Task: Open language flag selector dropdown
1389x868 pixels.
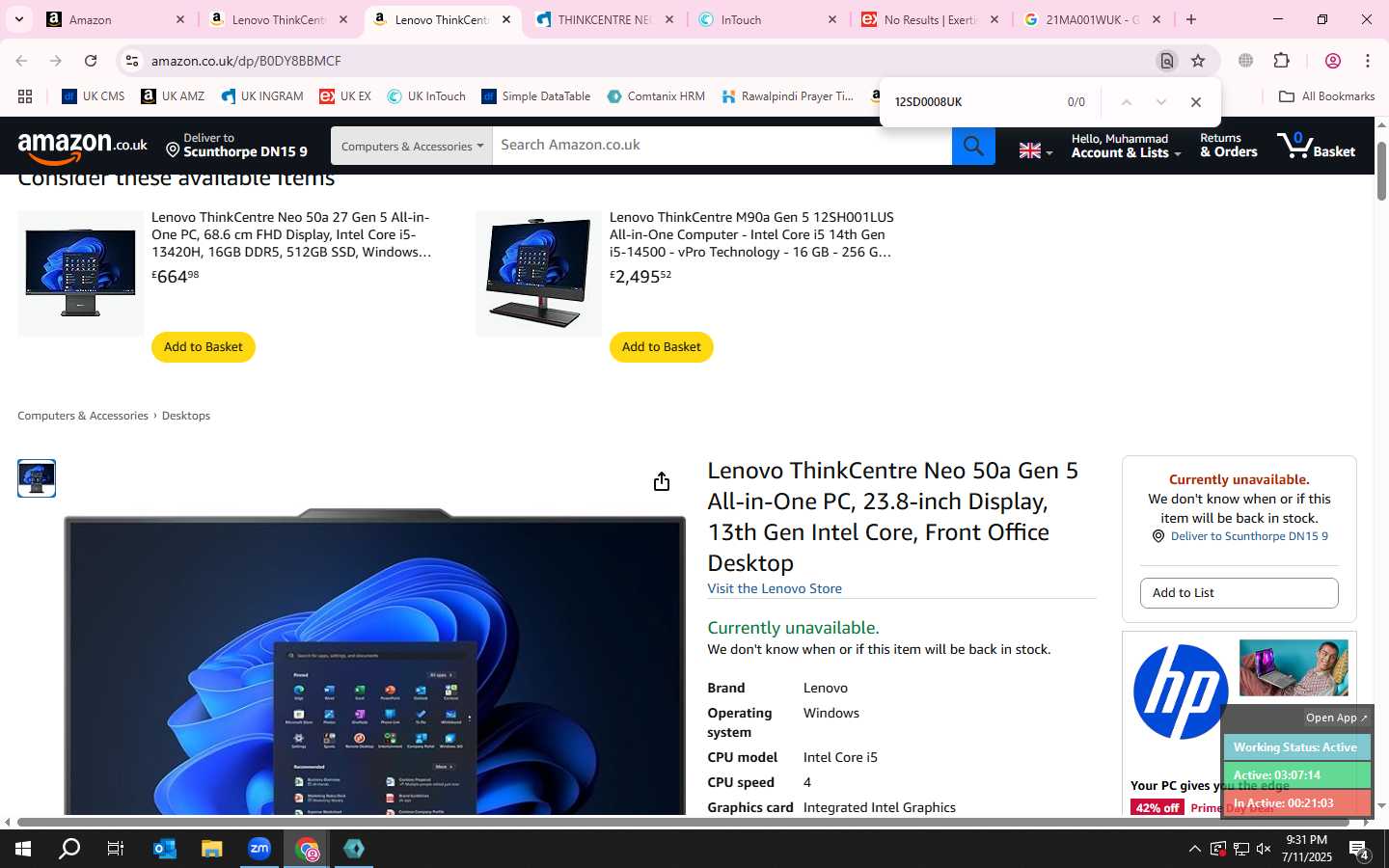Action: pyautogui.click(x=1036, y=150)
